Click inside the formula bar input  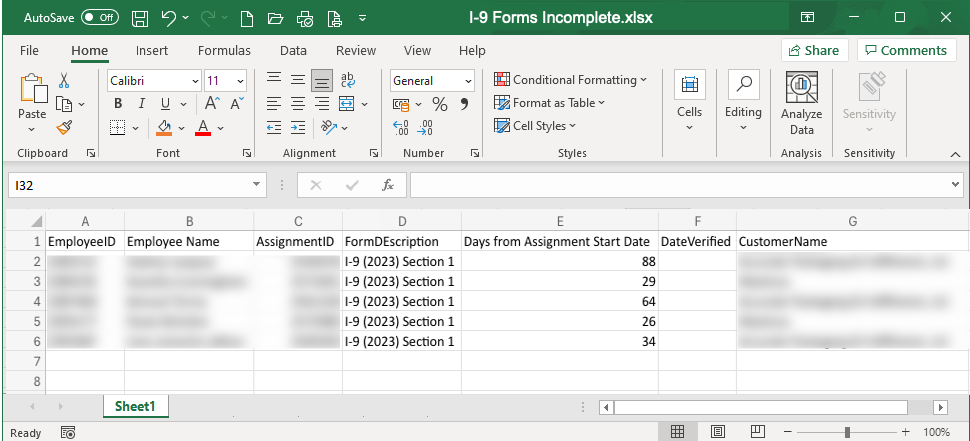click(x=680, y=185)
